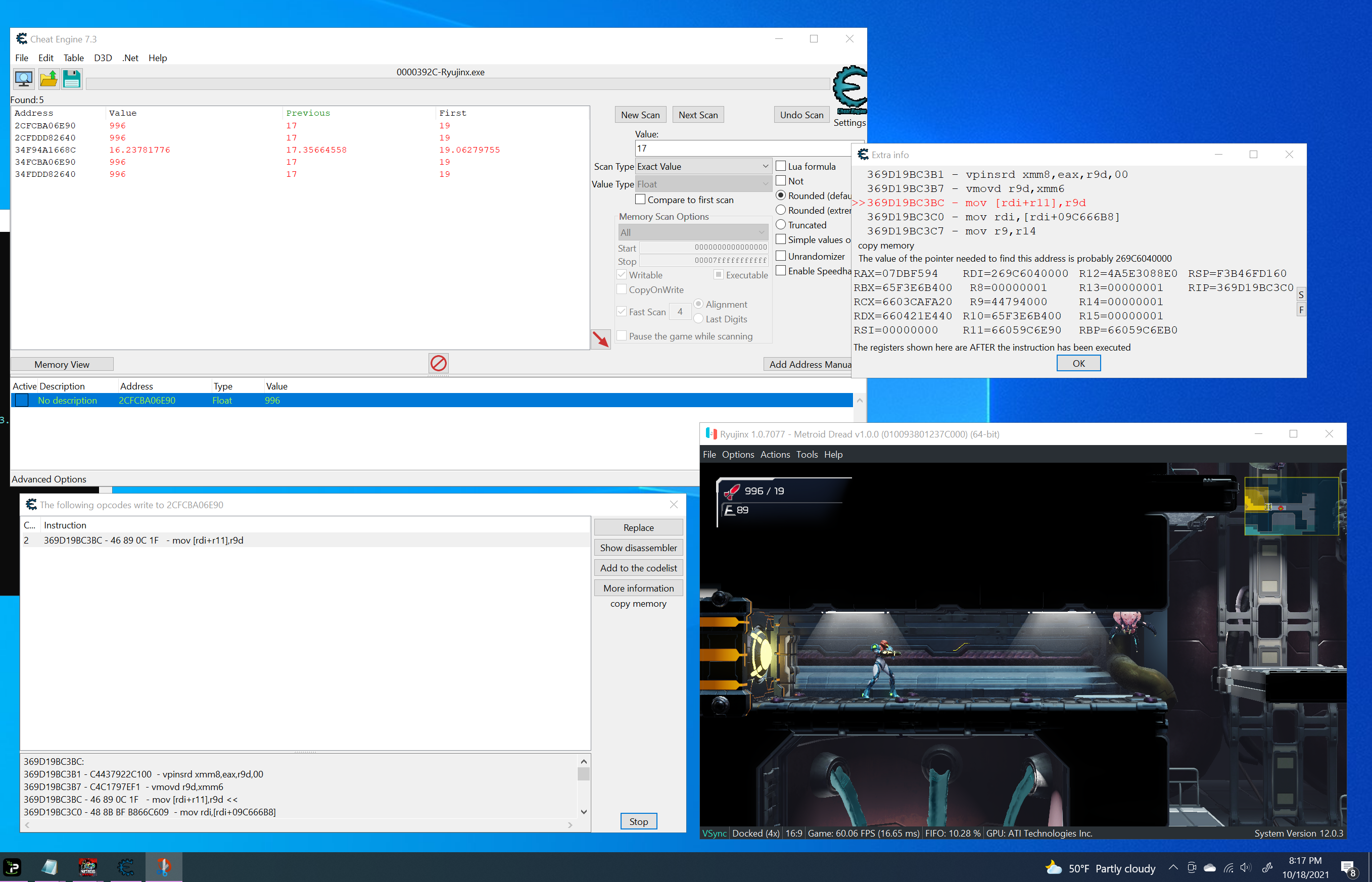Click the disassembly pane vertical scrollbar thumb

pos(584,774)
